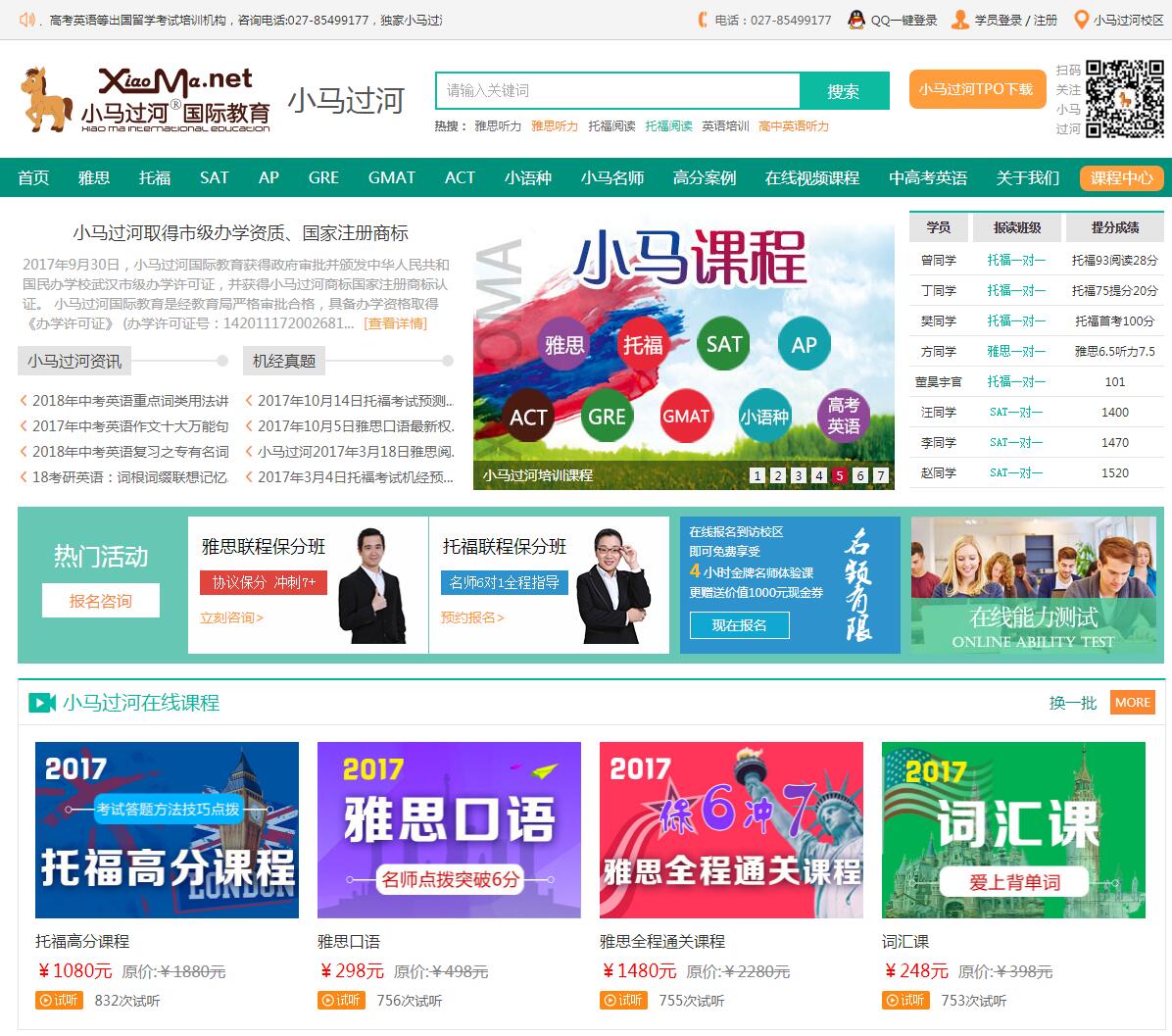Click the 雅思 circle on the banner
1172x1036 pixels.
pyautogui.click(x=564, y=345)
